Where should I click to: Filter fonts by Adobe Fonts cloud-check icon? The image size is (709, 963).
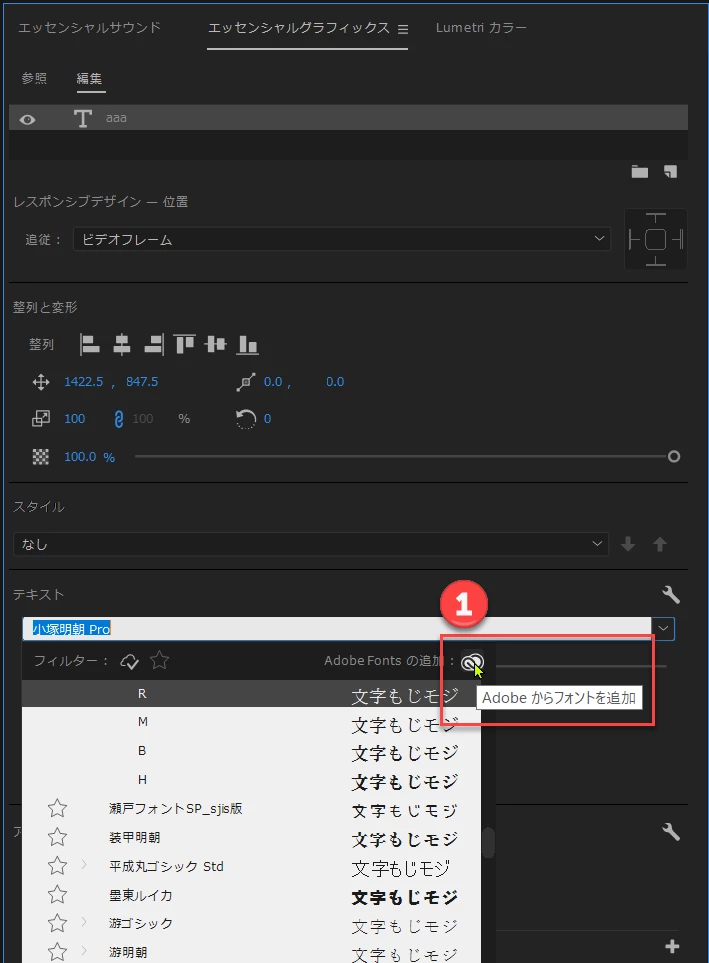[129, 661]
